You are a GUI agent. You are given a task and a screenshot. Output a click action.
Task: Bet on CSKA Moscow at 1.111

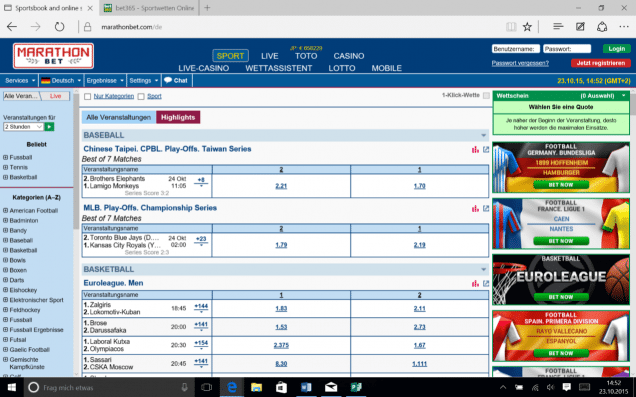tap(419, 364)
